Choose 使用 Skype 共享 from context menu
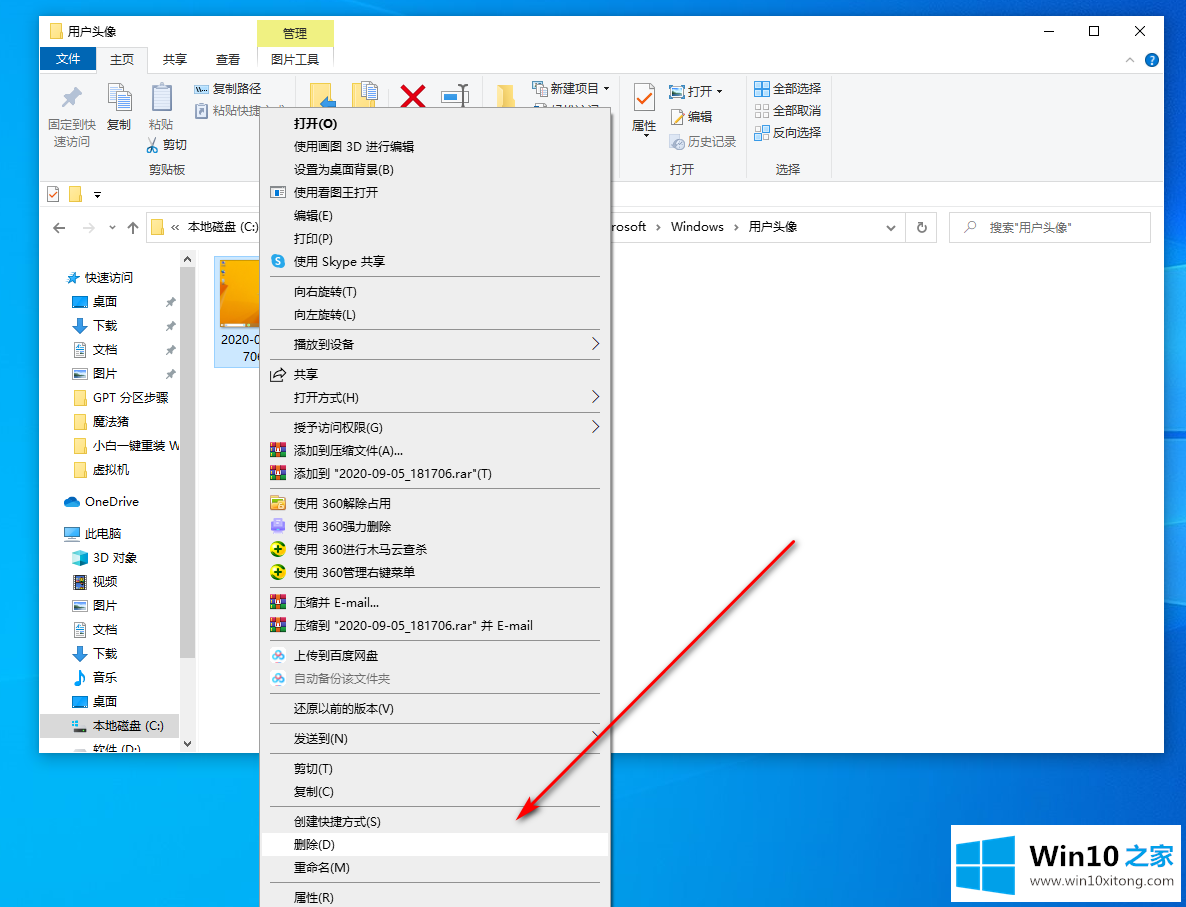The width and height of the screenshot is (1186, 907). point(435,261)
